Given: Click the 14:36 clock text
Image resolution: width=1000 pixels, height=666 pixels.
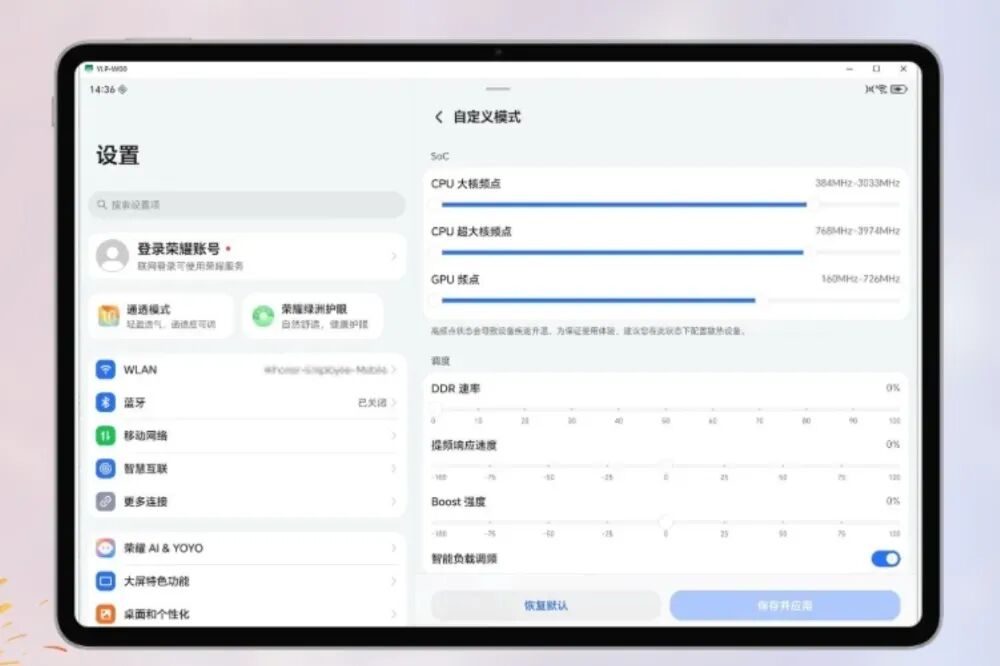Looking at the screenshot, I should tap(102, 89).
